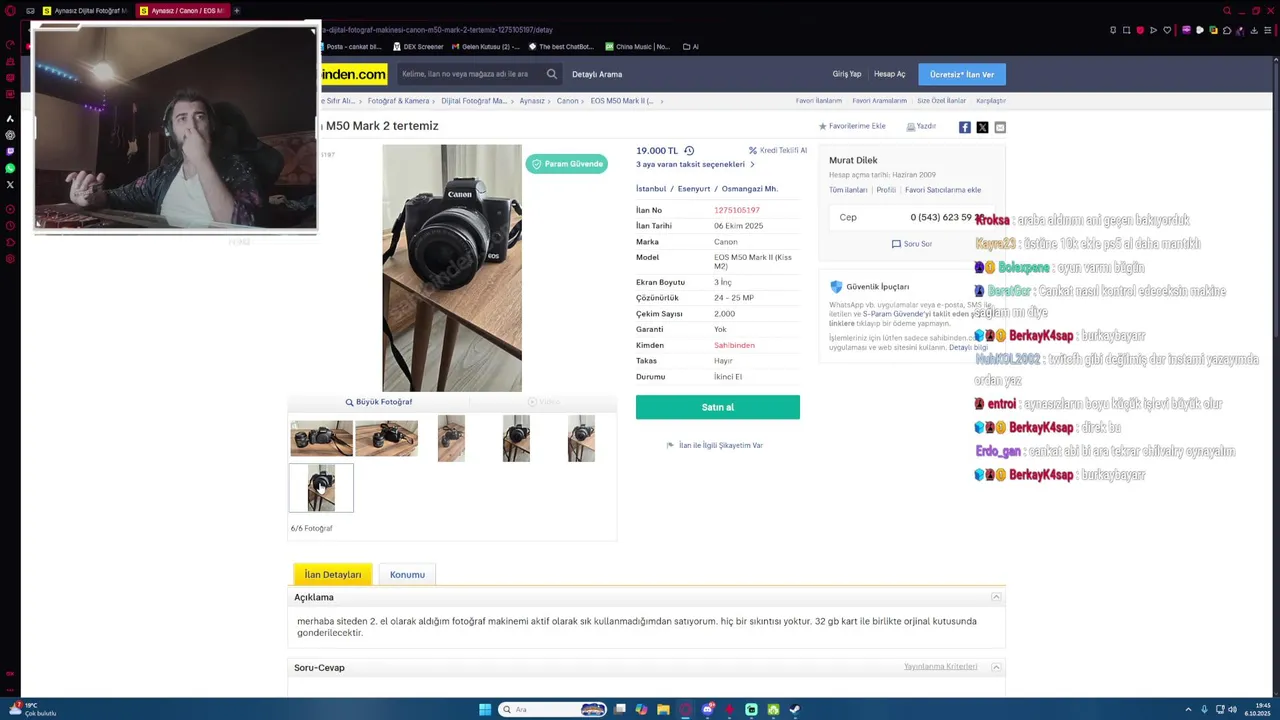Click the price history clock icon
The width and height of the screenshot is (1280, 720).
[689, 151]
